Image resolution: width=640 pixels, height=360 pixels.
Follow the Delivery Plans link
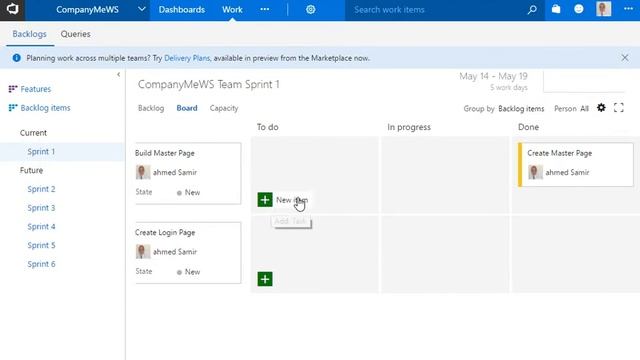pos(187,58)
